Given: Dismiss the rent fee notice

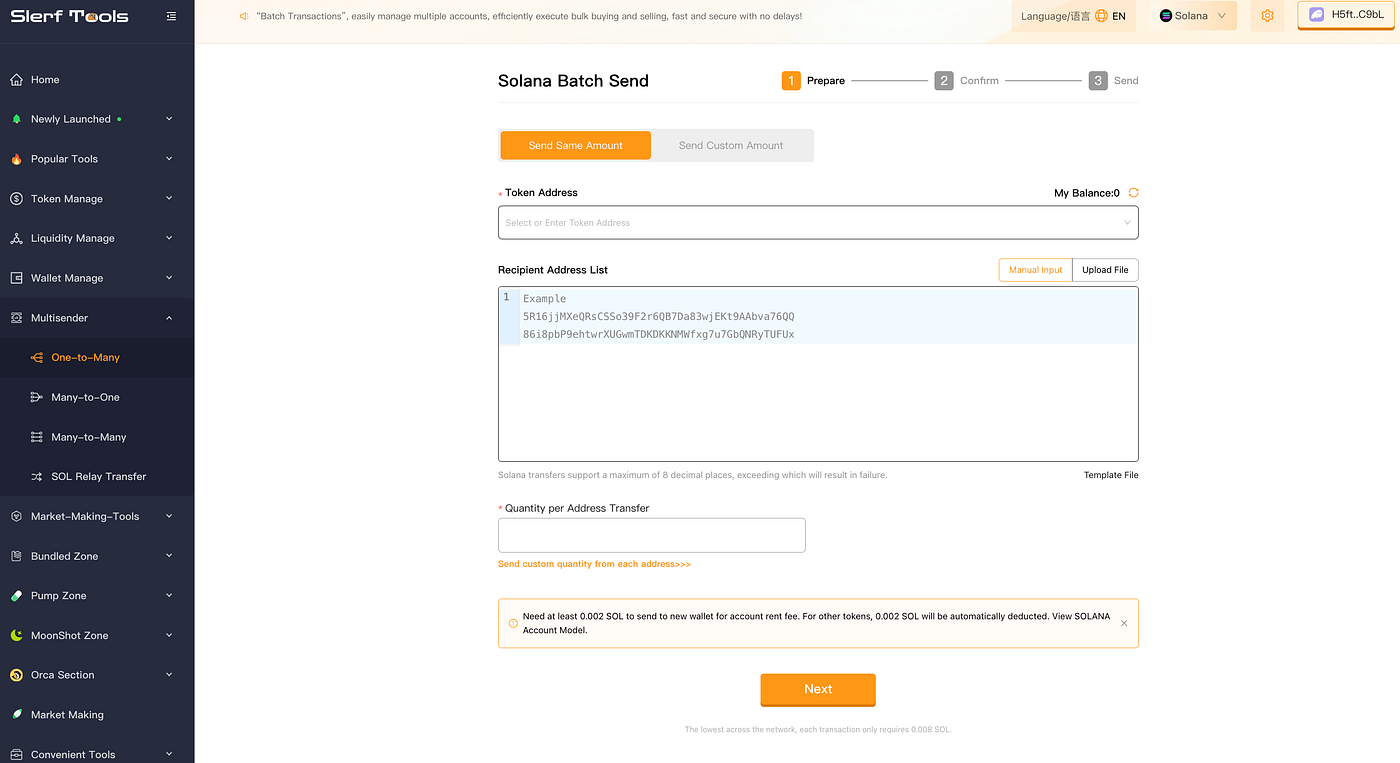Looking at the screenshot, I should pyautogui.click(x=1124, y=623).
